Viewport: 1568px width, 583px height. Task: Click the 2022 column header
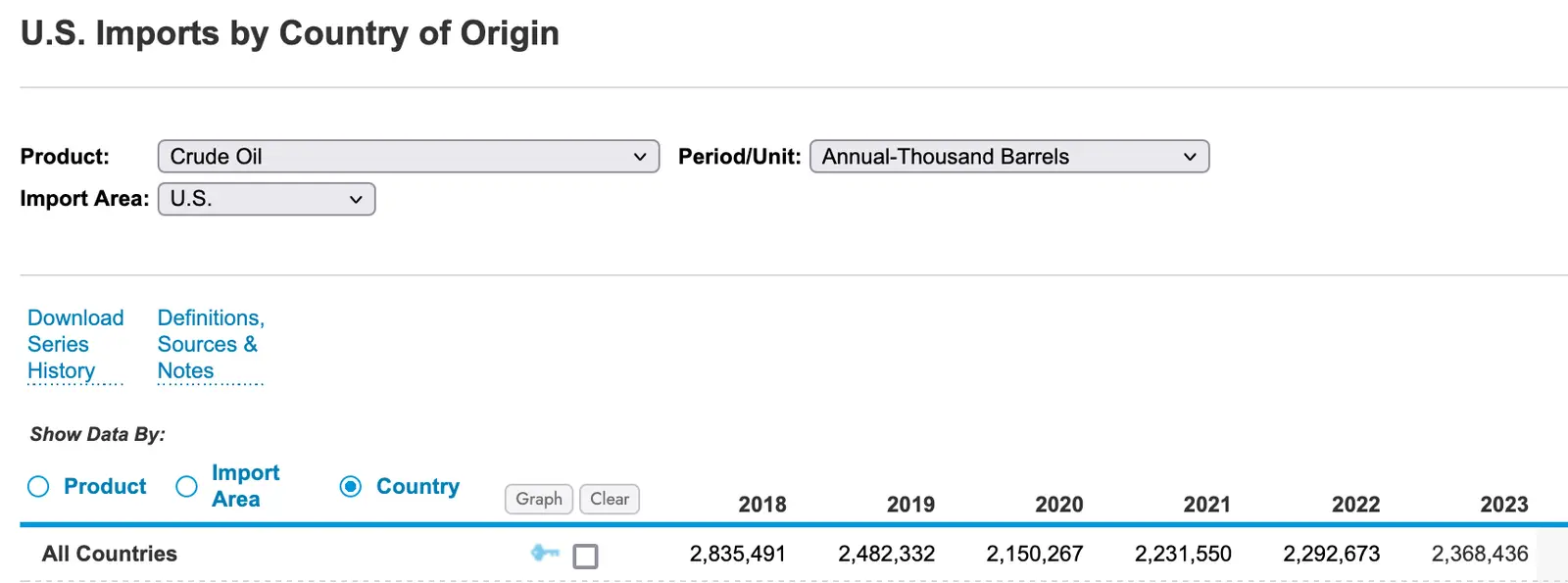click(1355, 505)
